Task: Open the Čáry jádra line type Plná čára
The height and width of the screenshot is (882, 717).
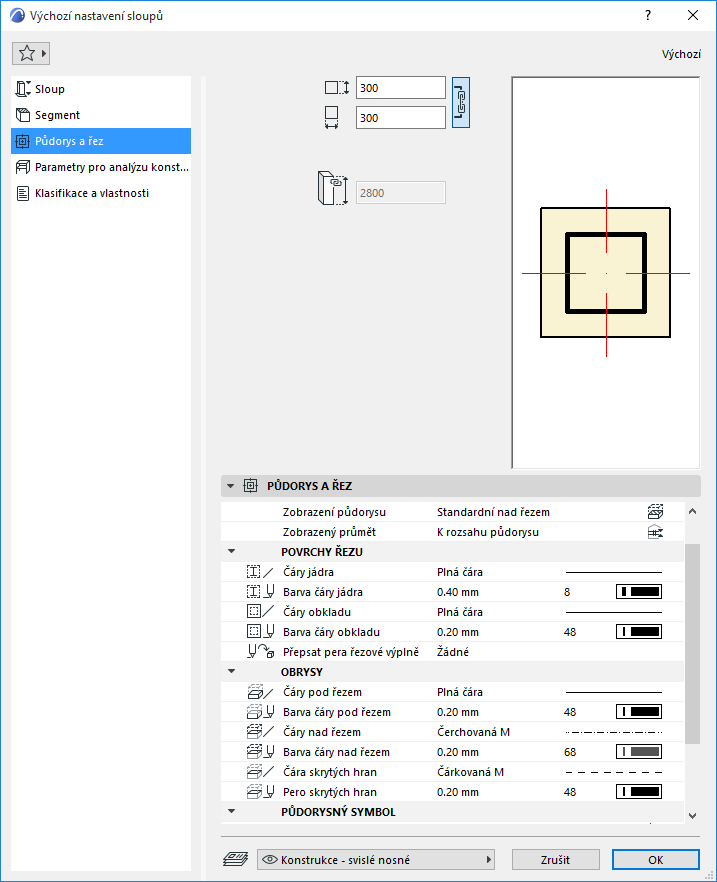Action: [x=459, y=572]
